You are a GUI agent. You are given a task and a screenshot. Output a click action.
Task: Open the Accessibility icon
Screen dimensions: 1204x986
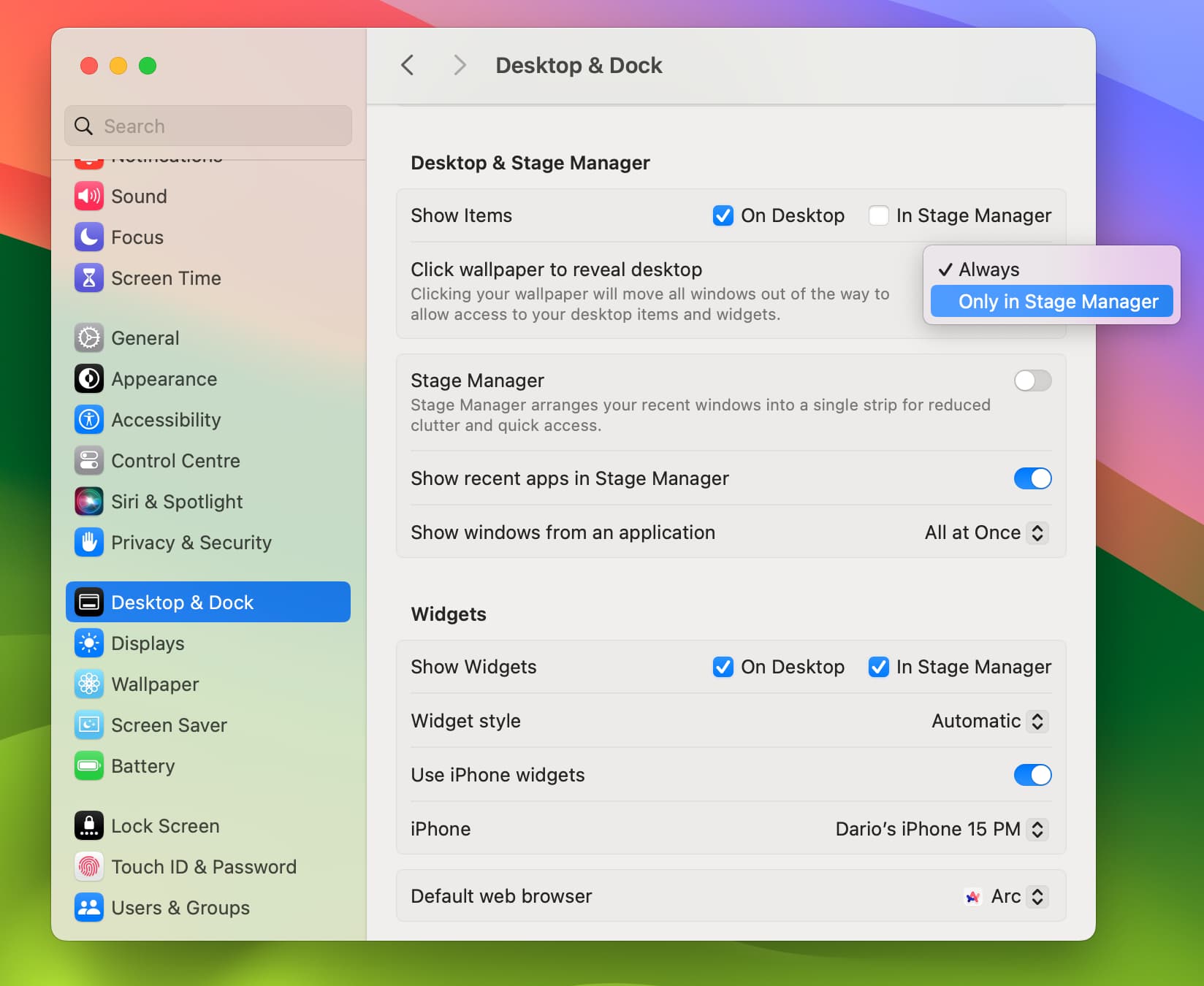(89, 420)
